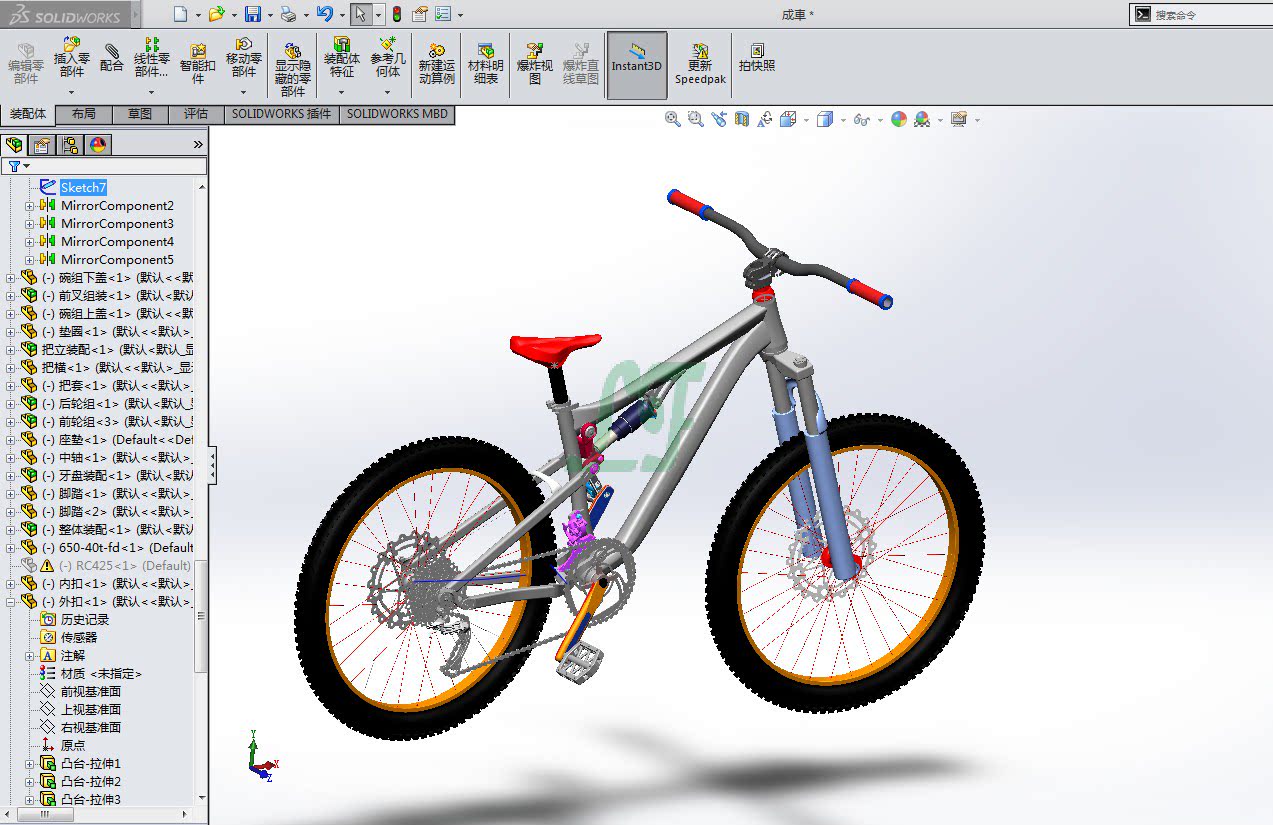Click the Zoom to Area icon
Viewport: 1273px width, 825px height.
pos(696,119)
